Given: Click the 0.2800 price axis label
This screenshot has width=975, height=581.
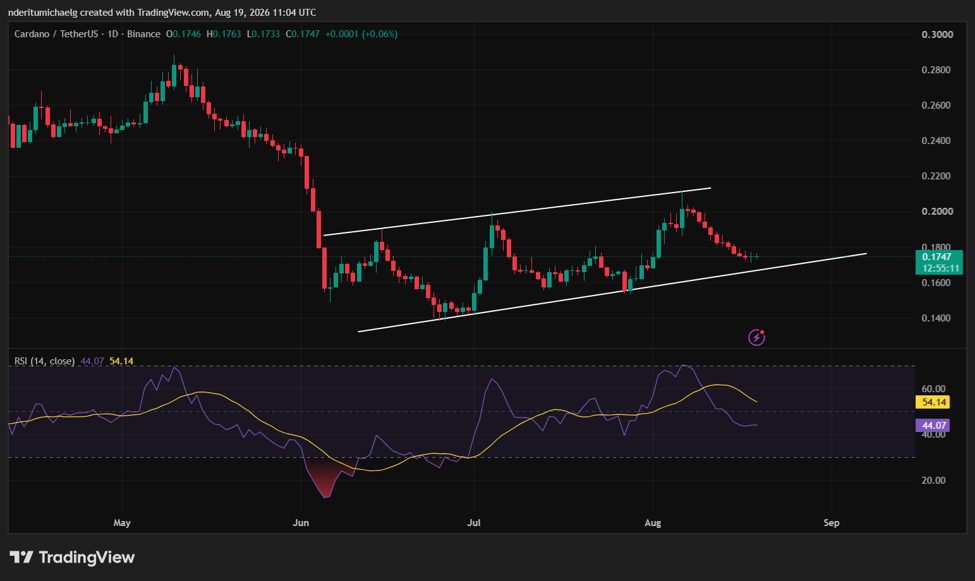Looking at the screenshot, I should pyautogui.click(x=936, y=70).
